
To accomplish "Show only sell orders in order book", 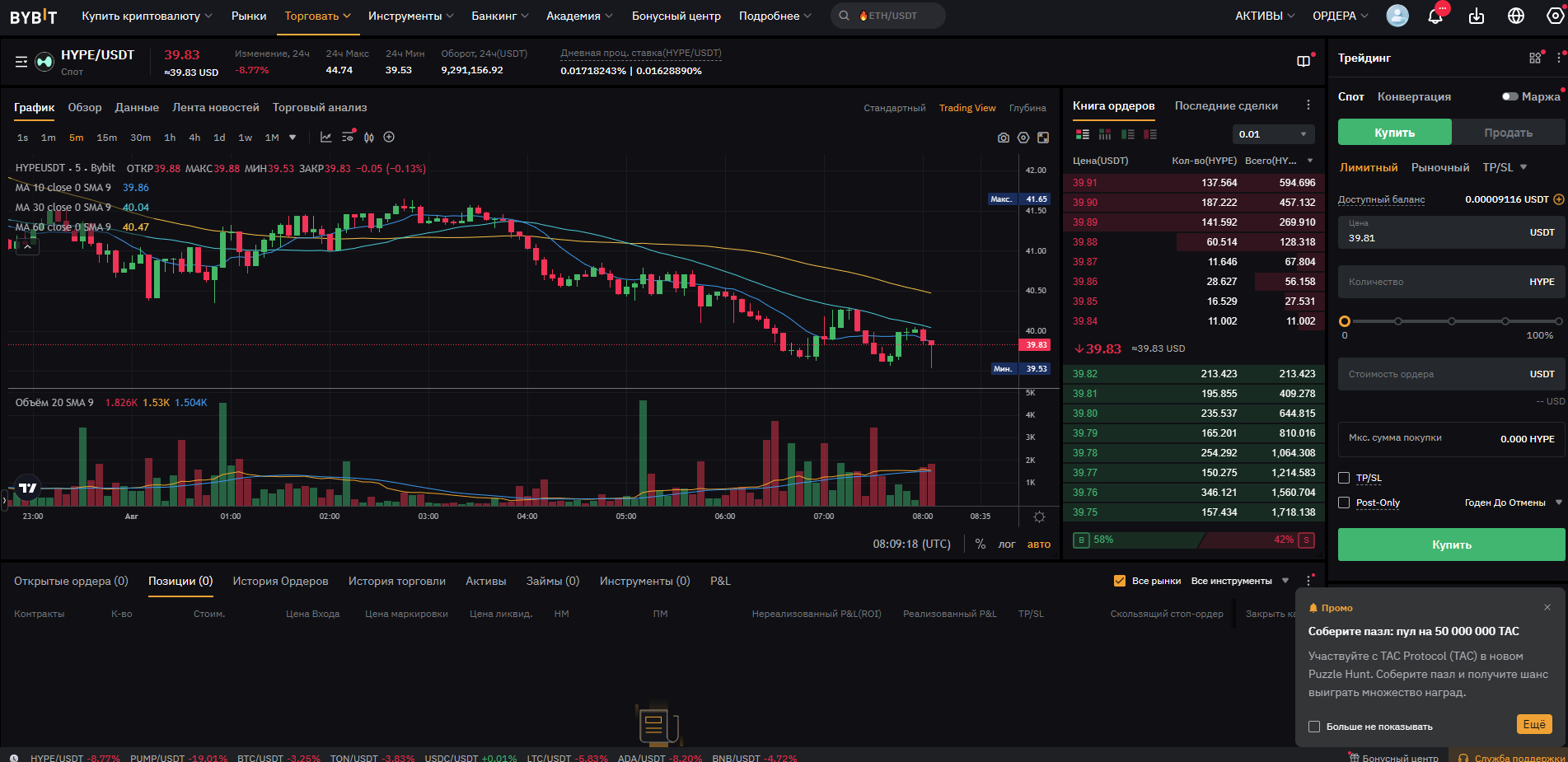I will click(x=1150, y=134).
